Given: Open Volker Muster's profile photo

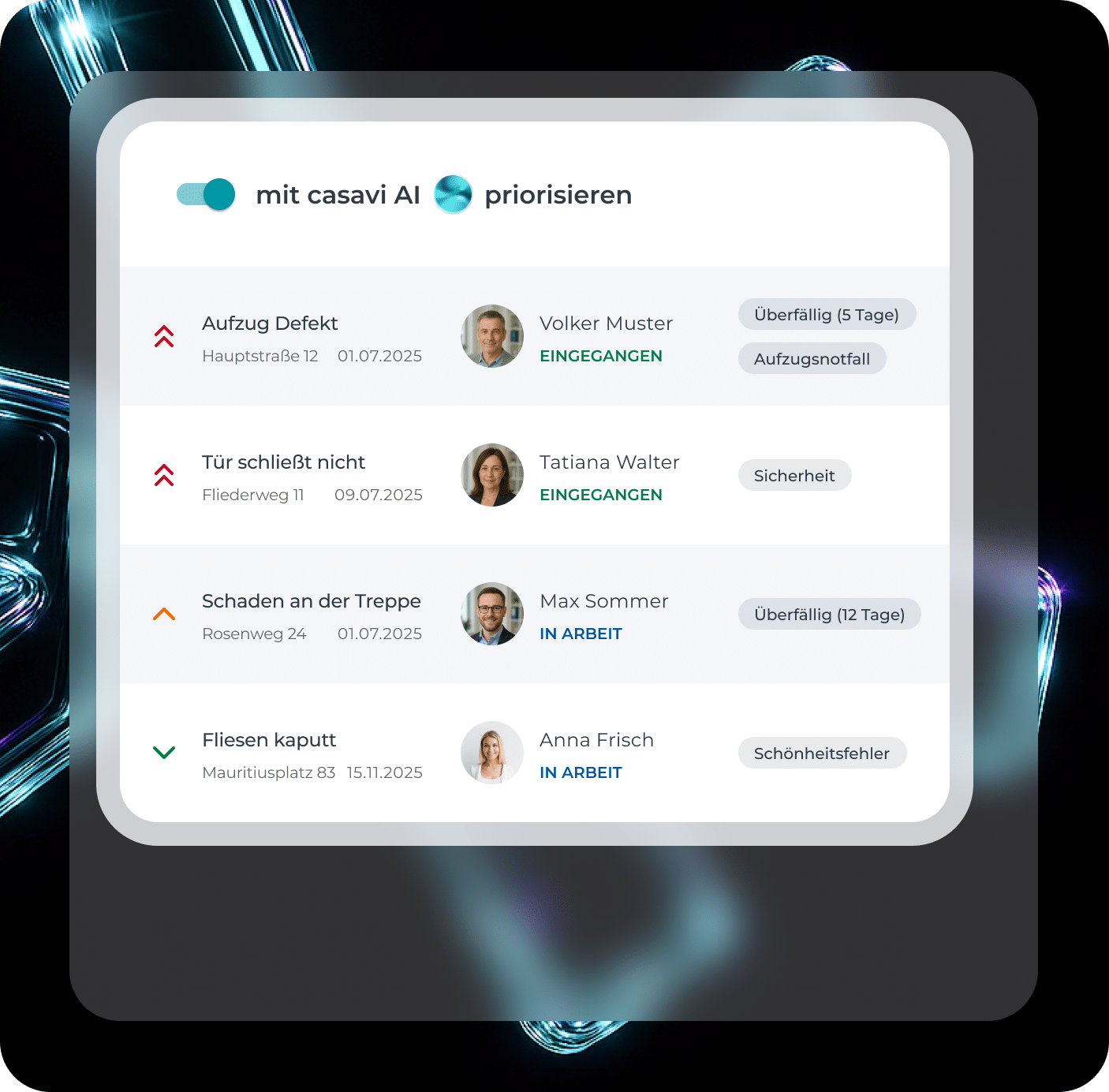Looking at the screenshot, I should coord(492,336).
